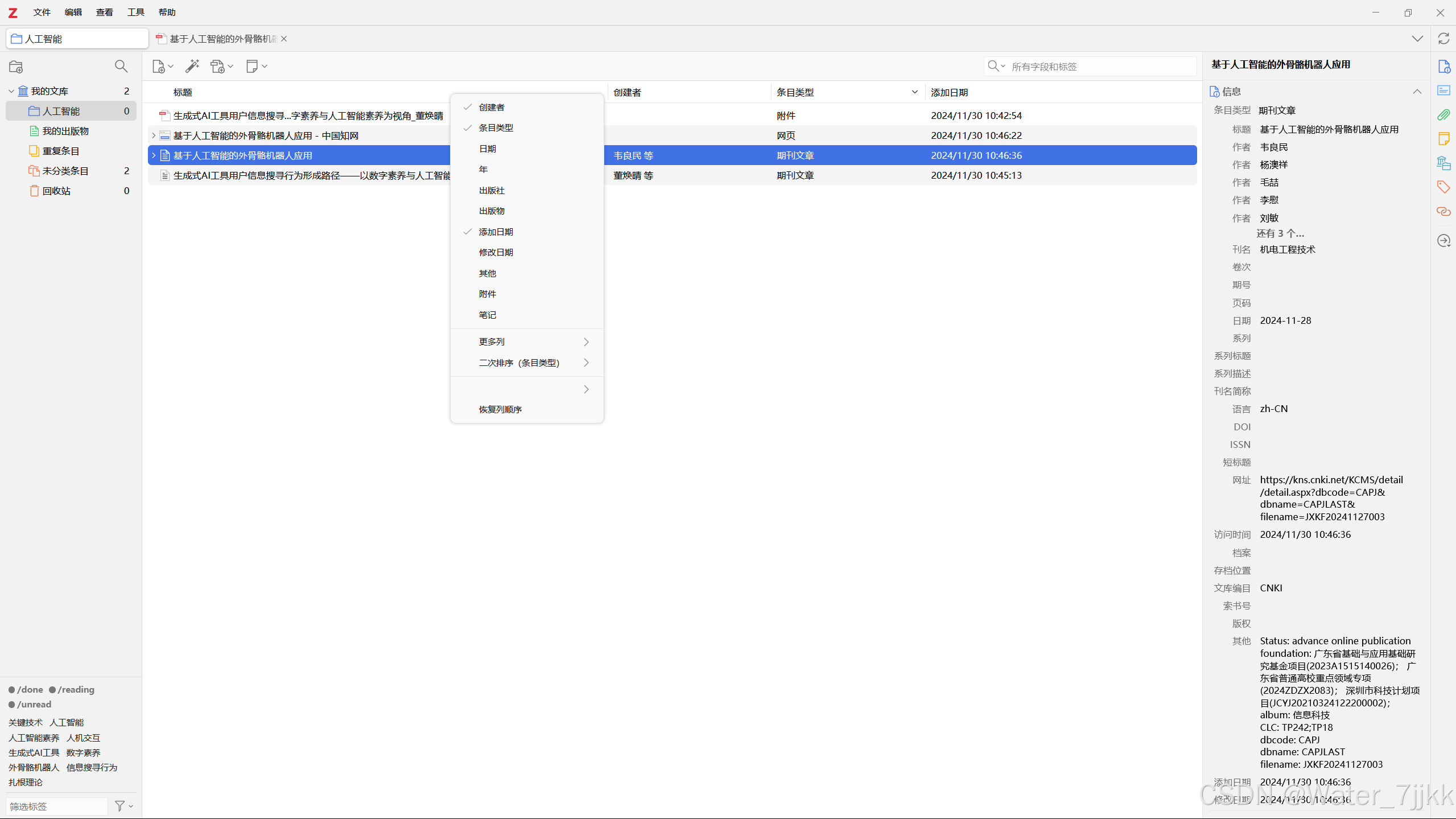The width and height of the screenshot is (1456, 819).
Task: Open attachments pane via paperclip icon
Action: (x=1443, y=115)
